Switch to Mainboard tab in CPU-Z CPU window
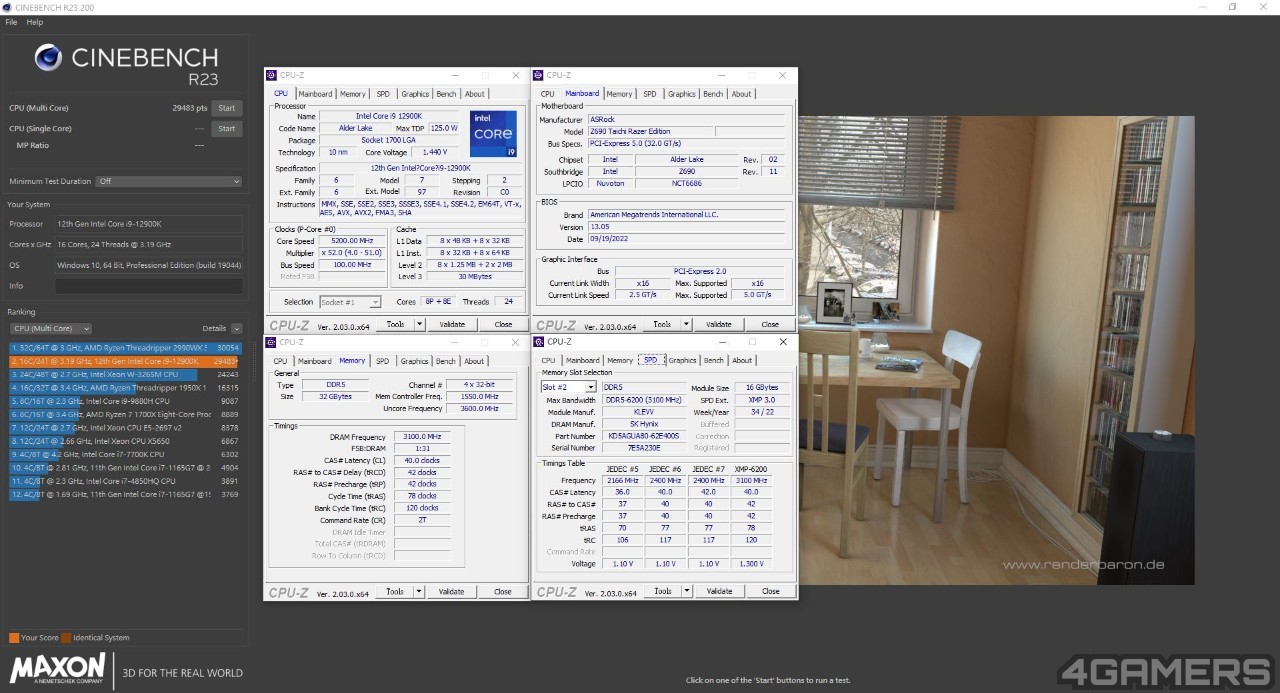This screenshot has width=1280, height=693. 315,94
